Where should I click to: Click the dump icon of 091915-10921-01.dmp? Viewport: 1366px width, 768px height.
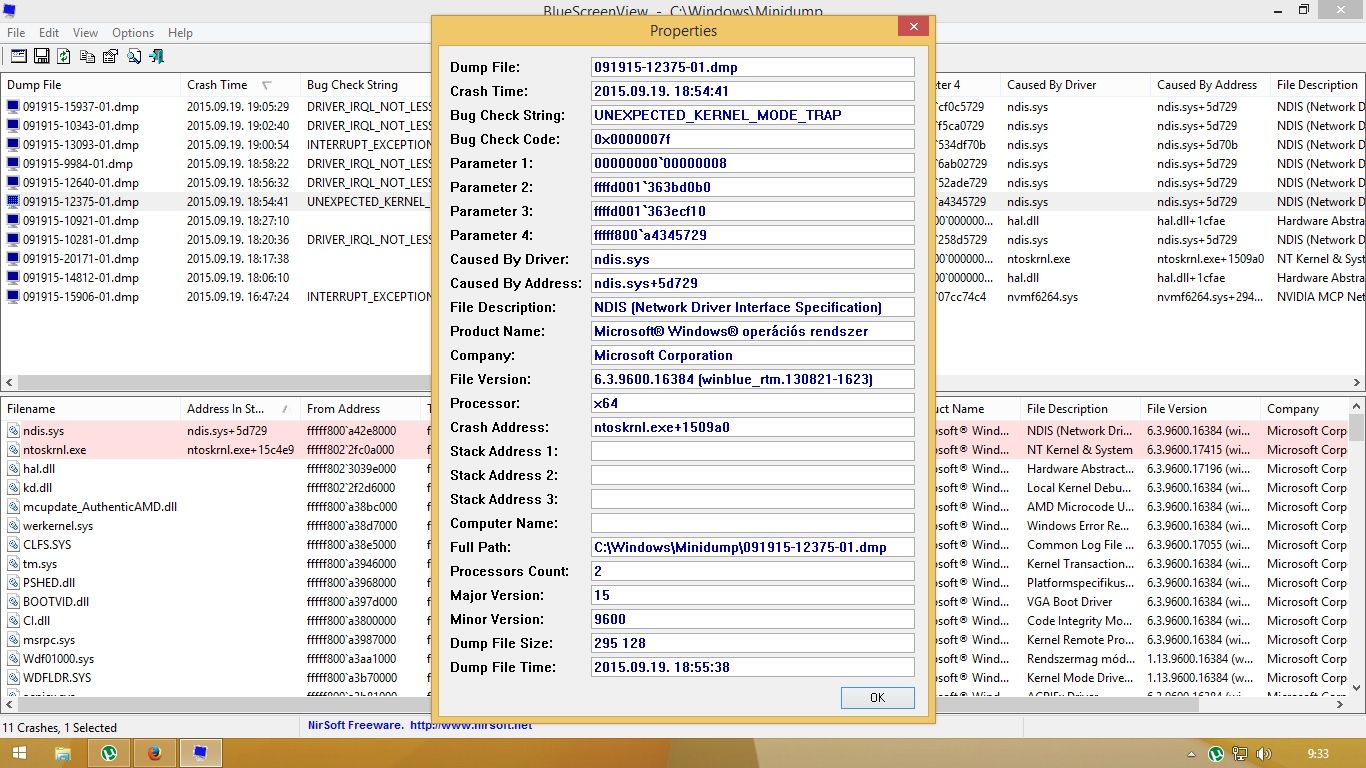pyautogui.click(x=13, y=221)
